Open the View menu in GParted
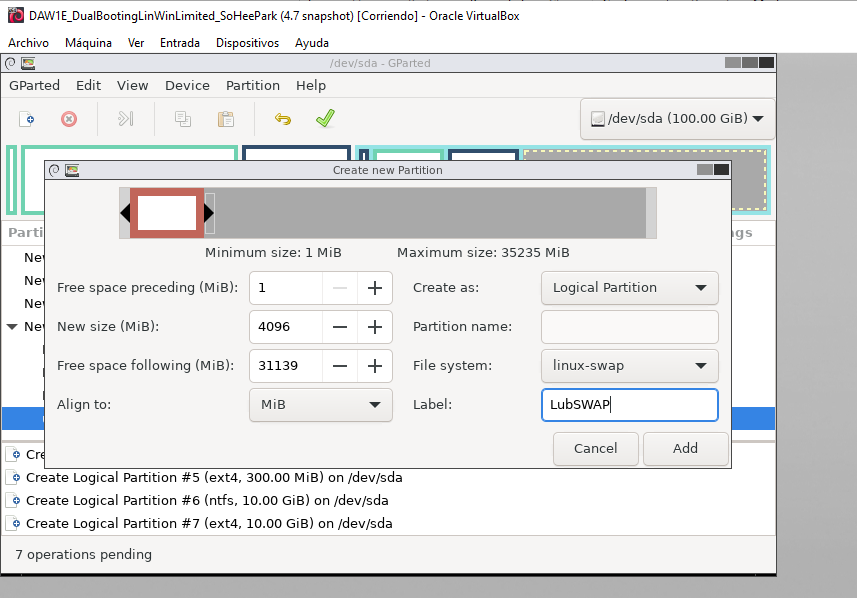Viewport: 857px width, 598px height. tap(132, 86)
